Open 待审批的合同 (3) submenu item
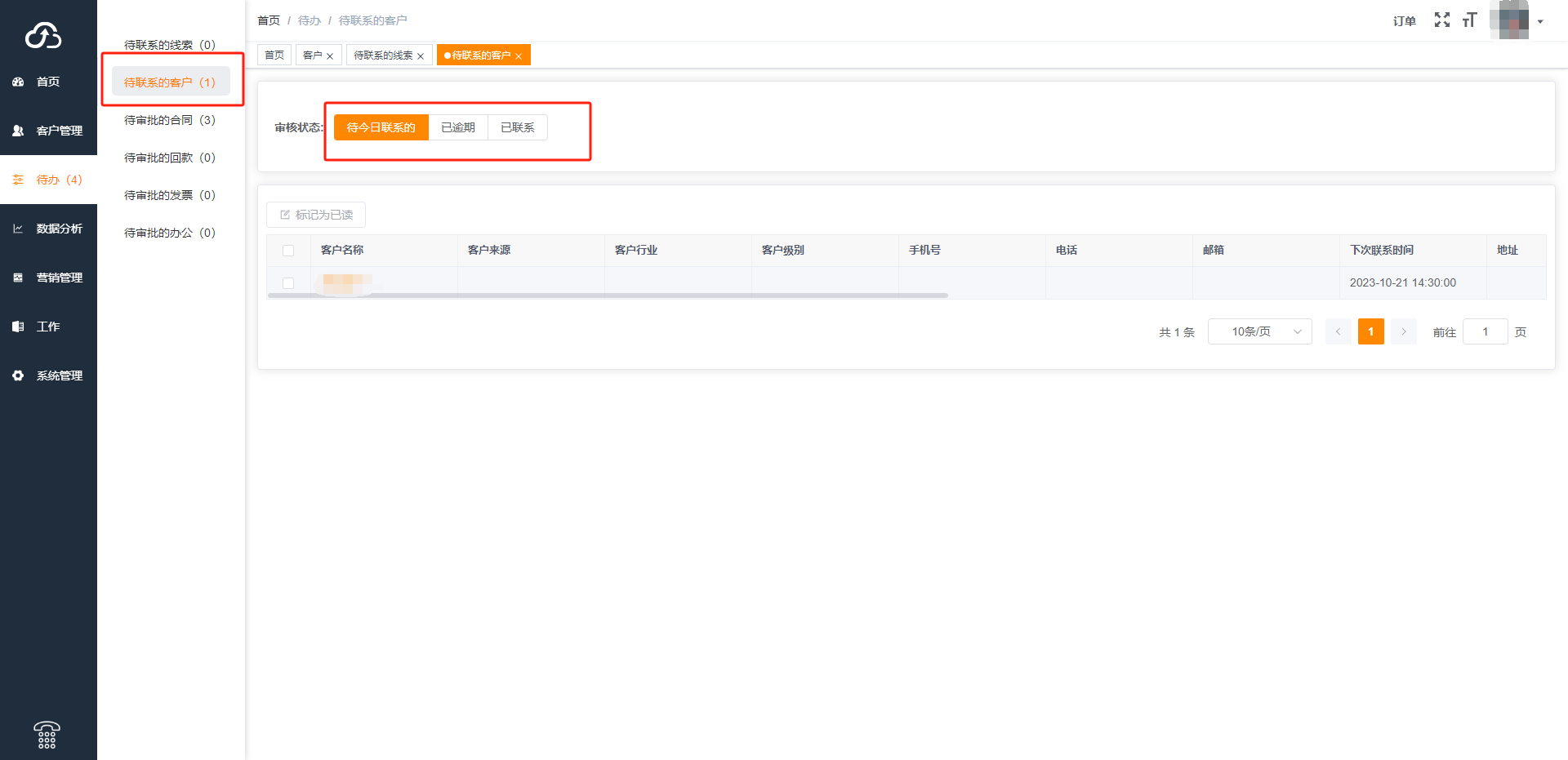This screenshot has width=1568, height=760. click(x=170, y=120)
